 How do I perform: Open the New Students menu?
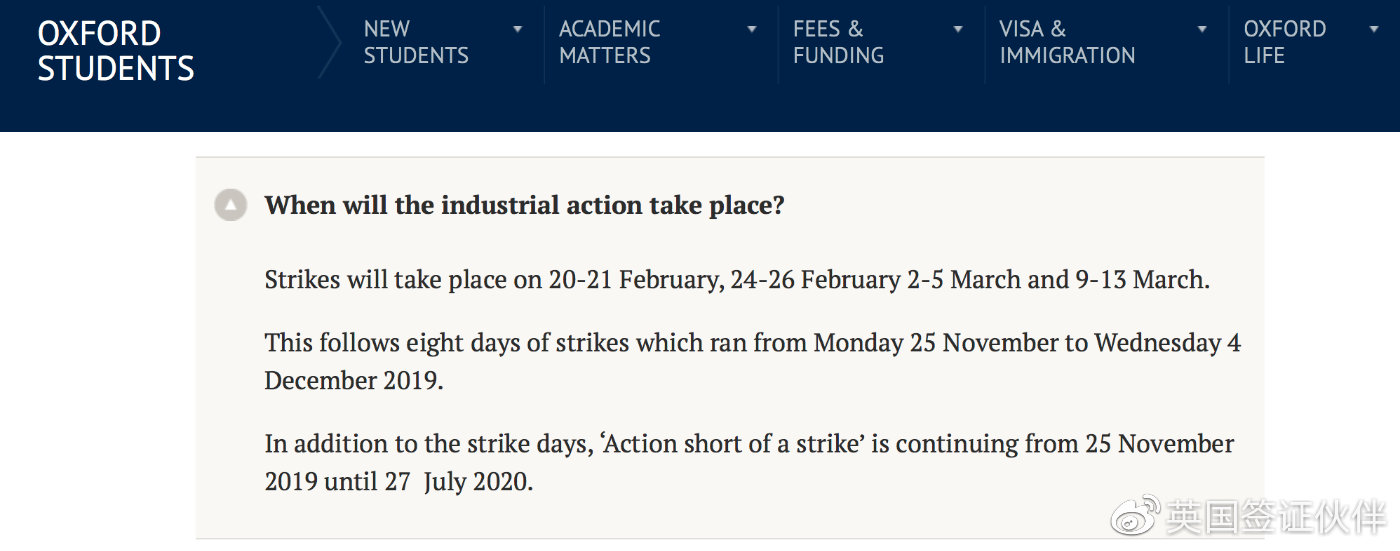point(416,42)
